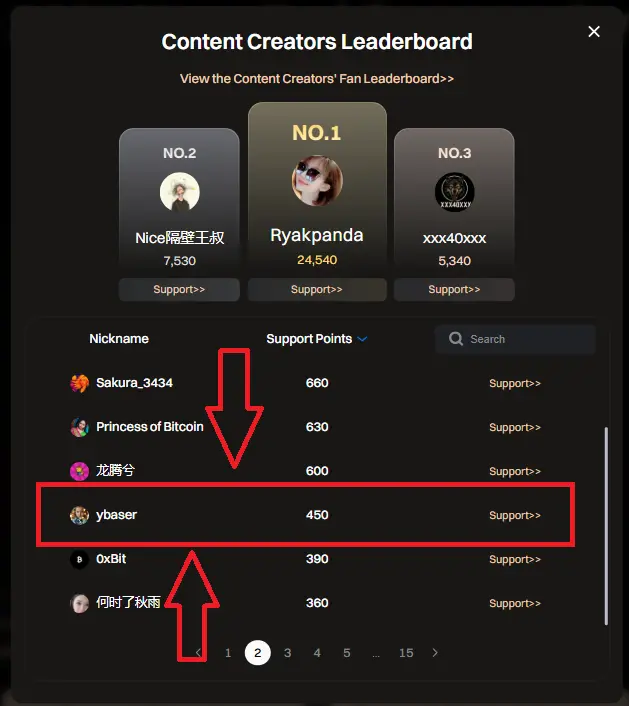629x706 pixels.
Task: Click ybaser's avatar icon
Action: [x=79, y=516]
